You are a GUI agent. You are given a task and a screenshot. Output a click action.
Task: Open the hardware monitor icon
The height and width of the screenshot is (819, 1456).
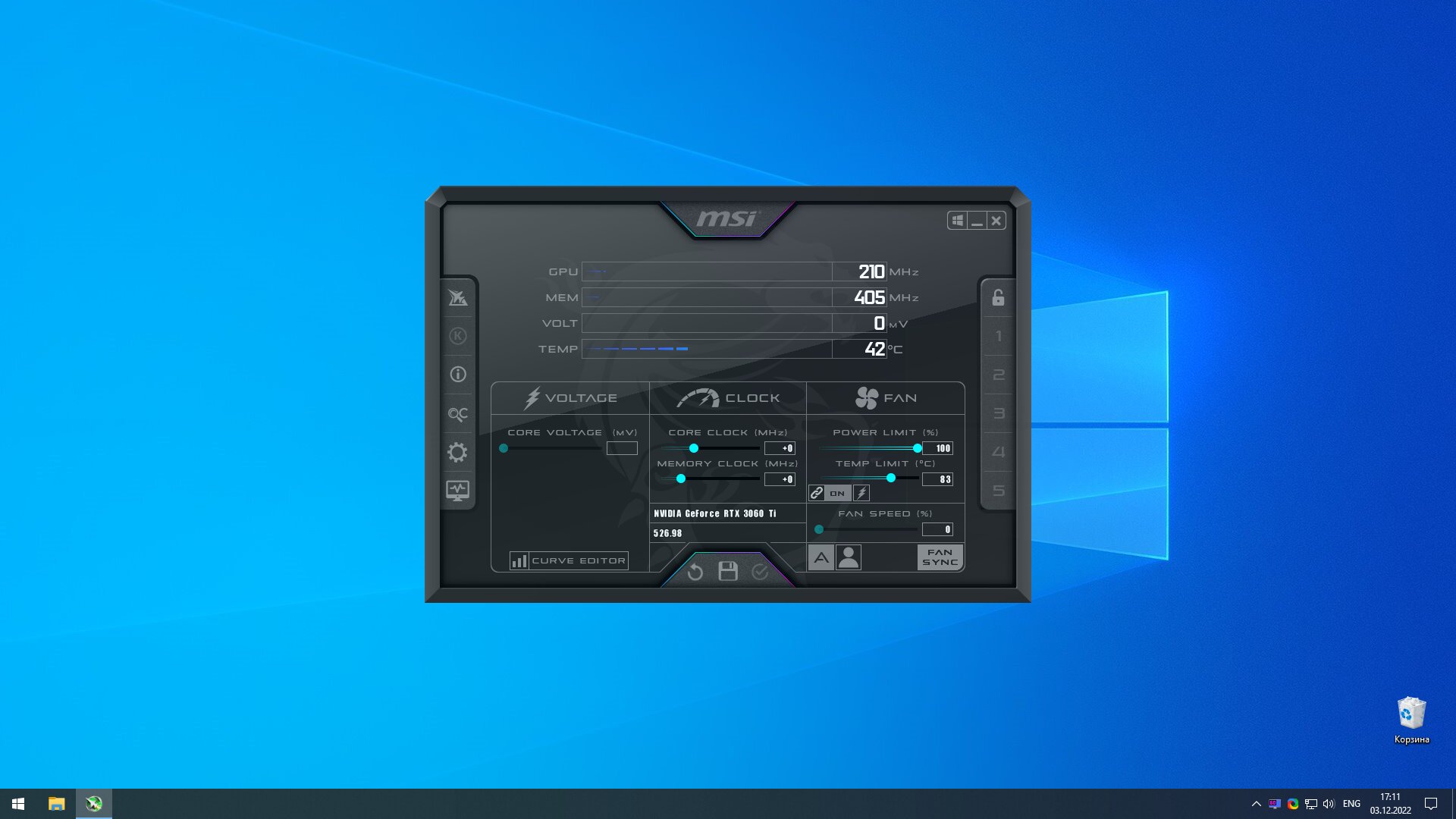(457, 491)
